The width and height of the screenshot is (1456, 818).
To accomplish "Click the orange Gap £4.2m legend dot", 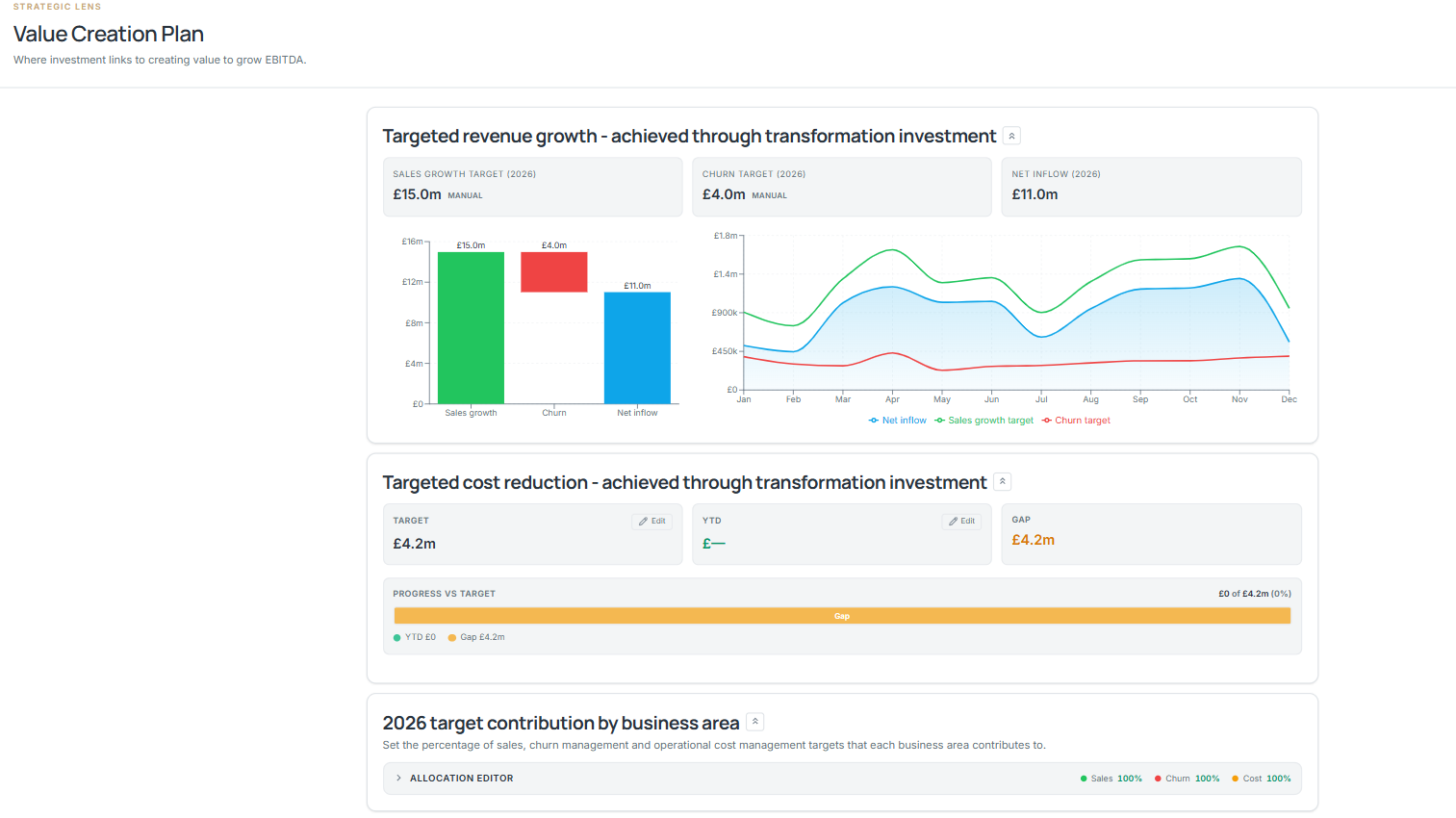I will point(451,638).
